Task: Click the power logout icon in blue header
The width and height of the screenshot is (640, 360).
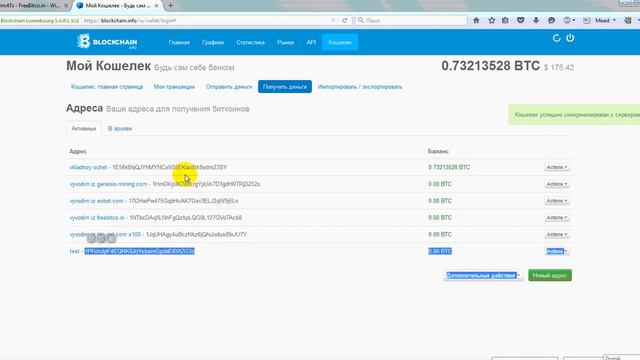Action: point(570,38)
